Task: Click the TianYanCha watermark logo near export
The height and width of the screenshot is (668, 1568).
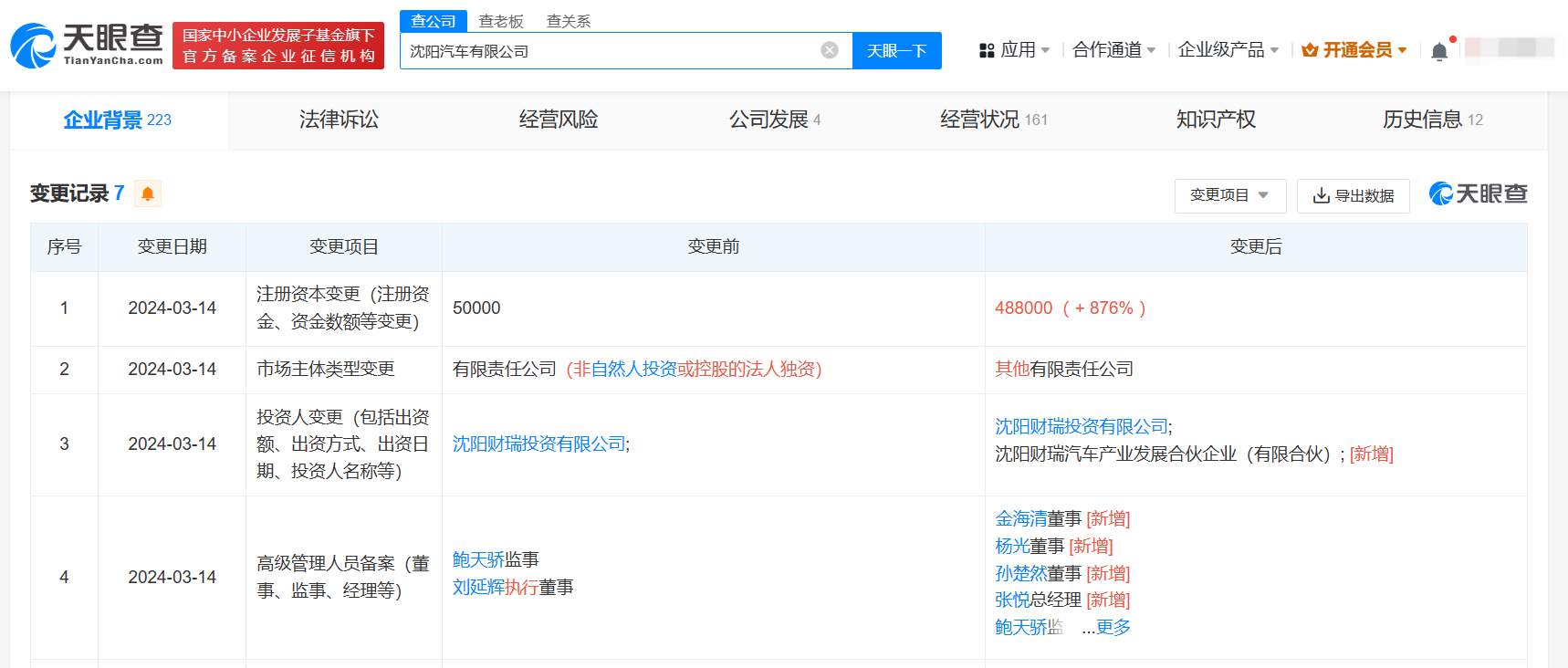Action: pos(1478,193)
